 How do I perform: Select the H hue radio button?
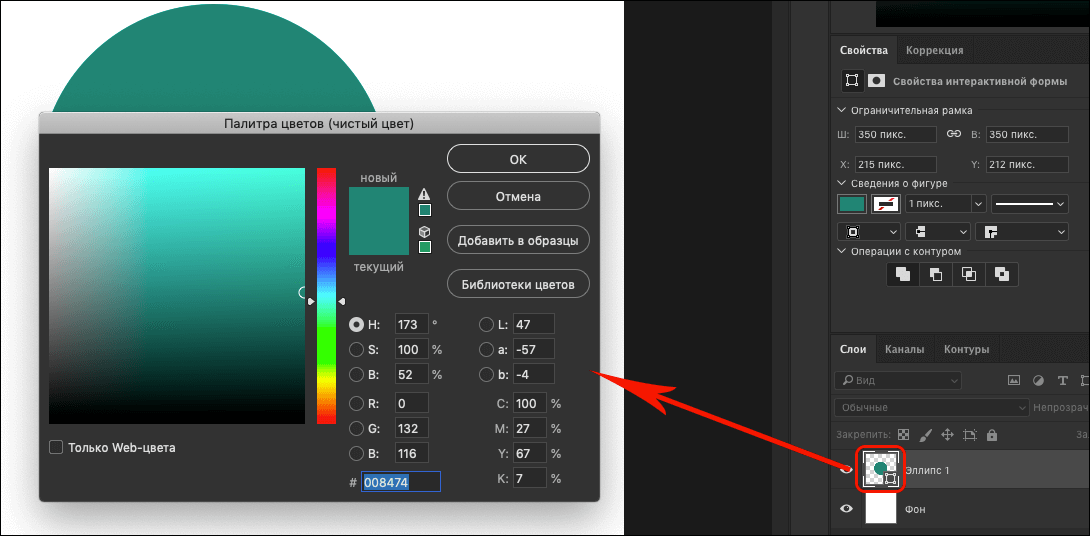tap(357, 324)
